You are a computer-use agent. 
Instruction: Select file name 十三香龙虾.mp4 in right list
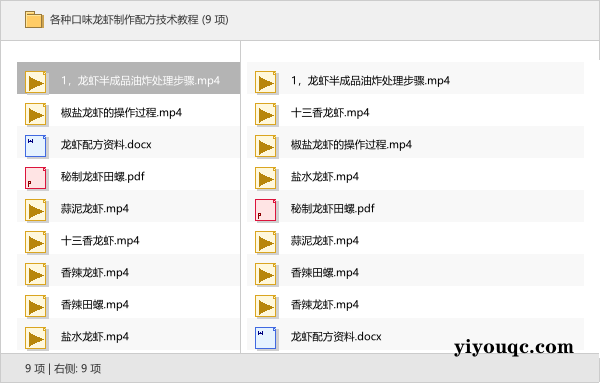click(x=330, y=113)
